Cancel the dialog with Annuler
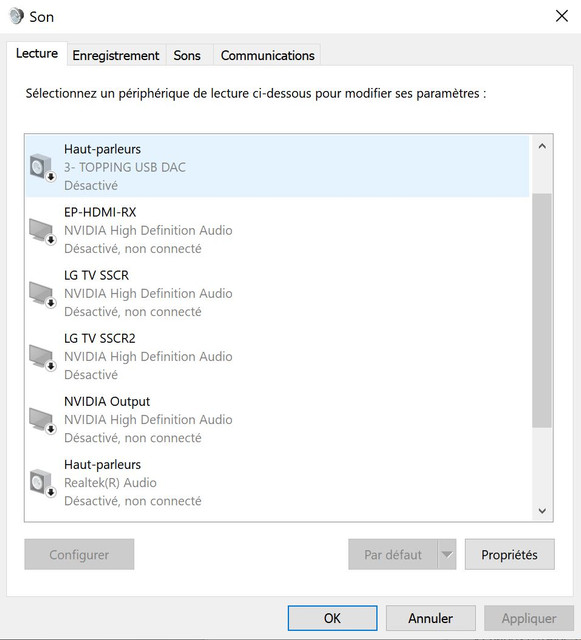581x640 pixels. coord(430,618)
